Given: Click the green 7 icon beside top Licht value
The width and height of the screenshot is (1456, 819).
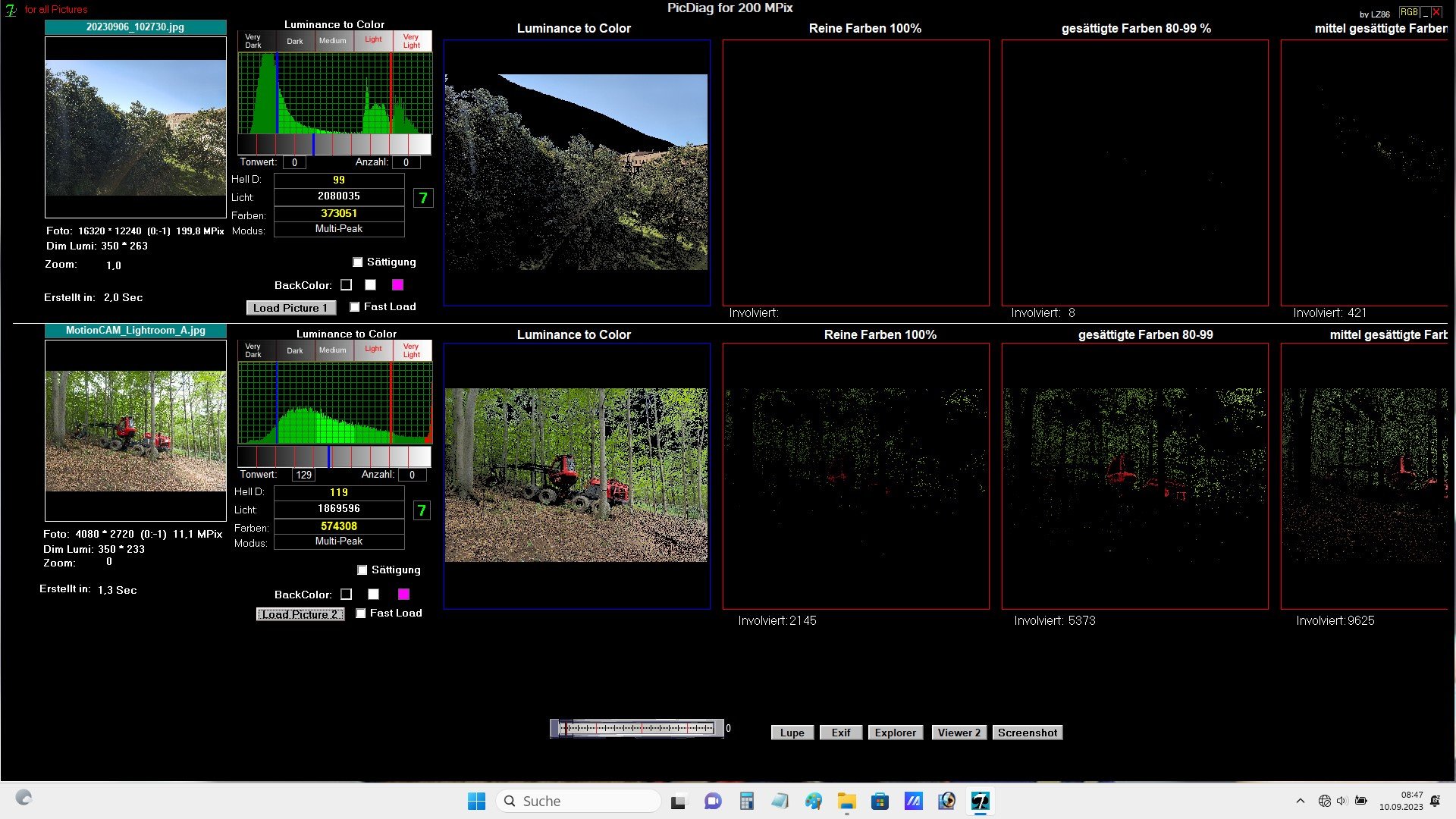Looking at the screenshot, I should pyautogui.click(x=423, y=198).
